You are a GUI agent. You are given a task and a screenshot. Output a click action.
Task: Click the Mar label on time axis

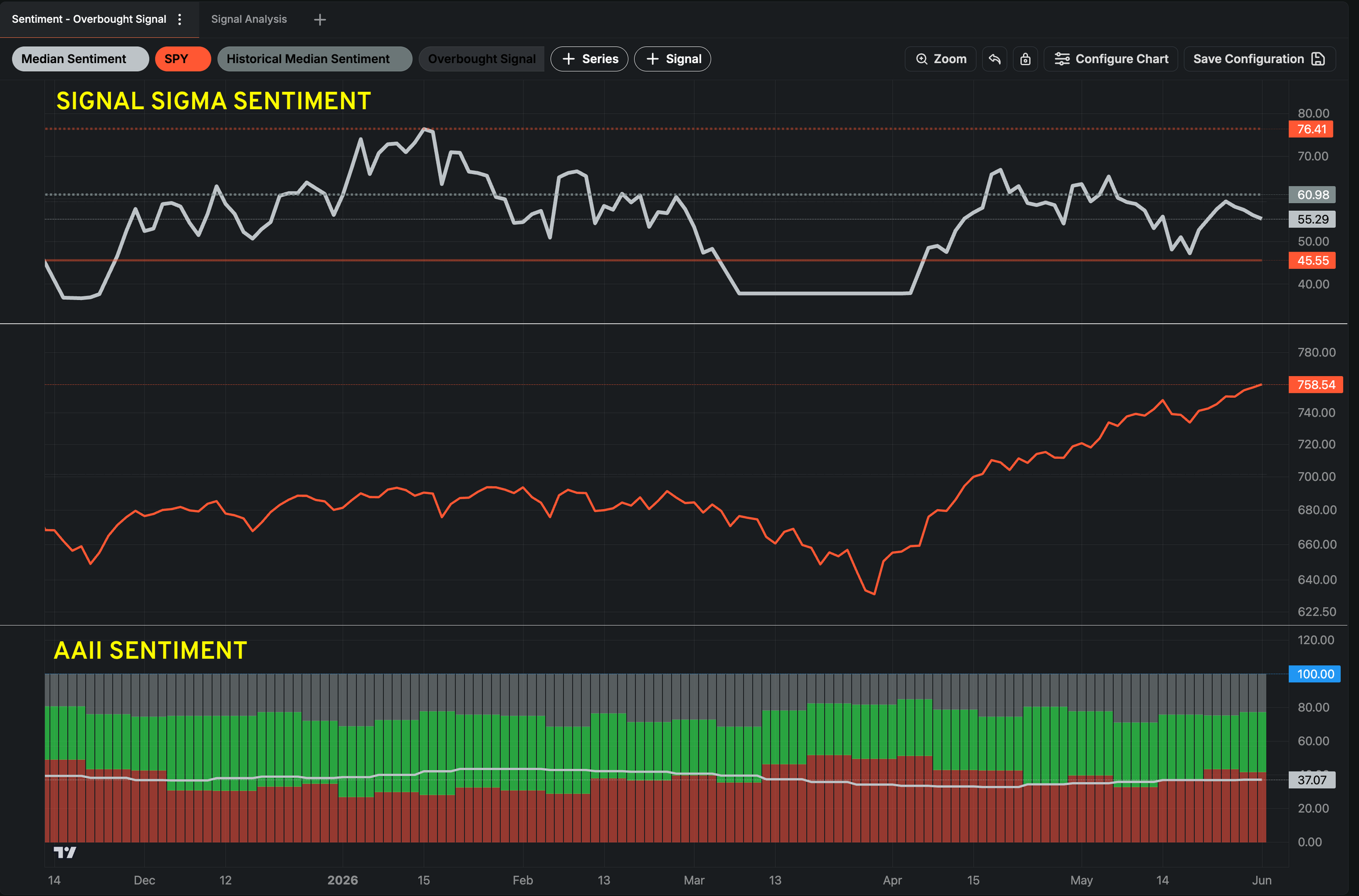pyautogui.click(x=694, y=880)
